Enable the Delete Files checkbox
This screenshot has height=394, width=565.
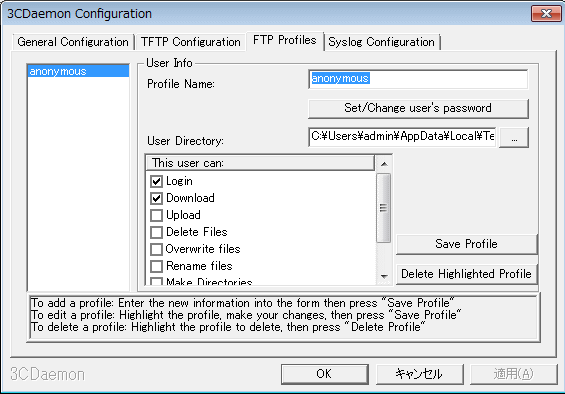point(156,232)
